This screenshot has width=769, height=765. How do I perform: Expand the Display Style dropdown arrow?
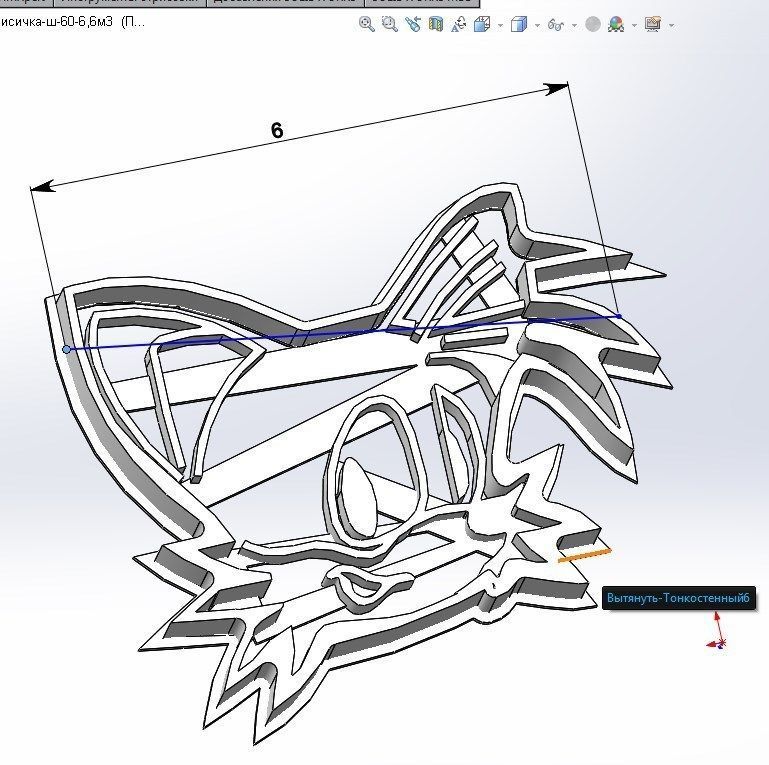pos(537,25)
